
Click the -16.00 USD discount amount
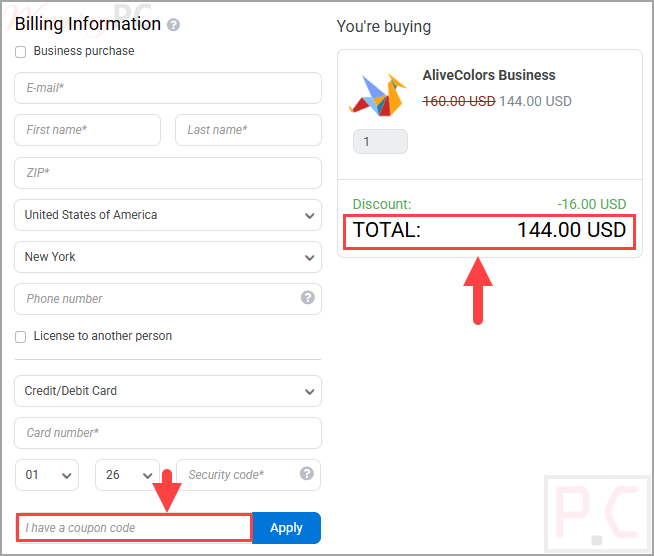tap(591, 204)
